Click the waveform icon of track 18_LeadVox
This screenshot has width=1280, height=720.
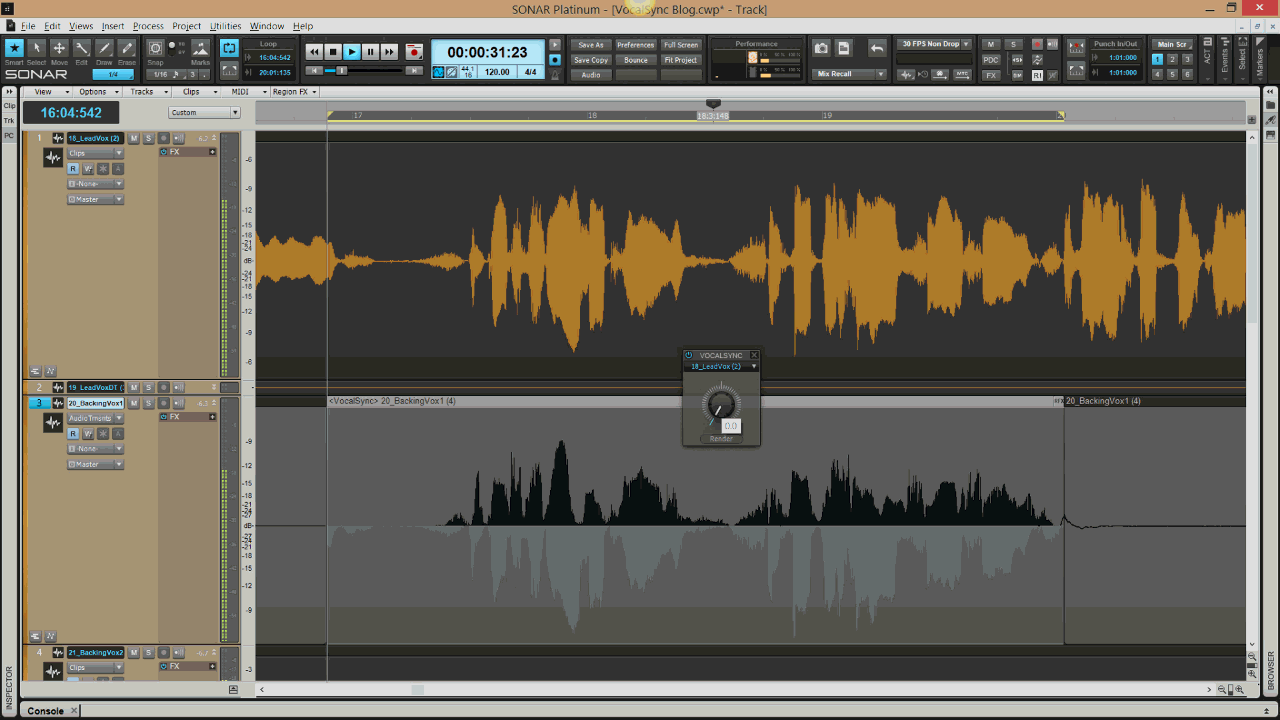[x=53, y=158]
